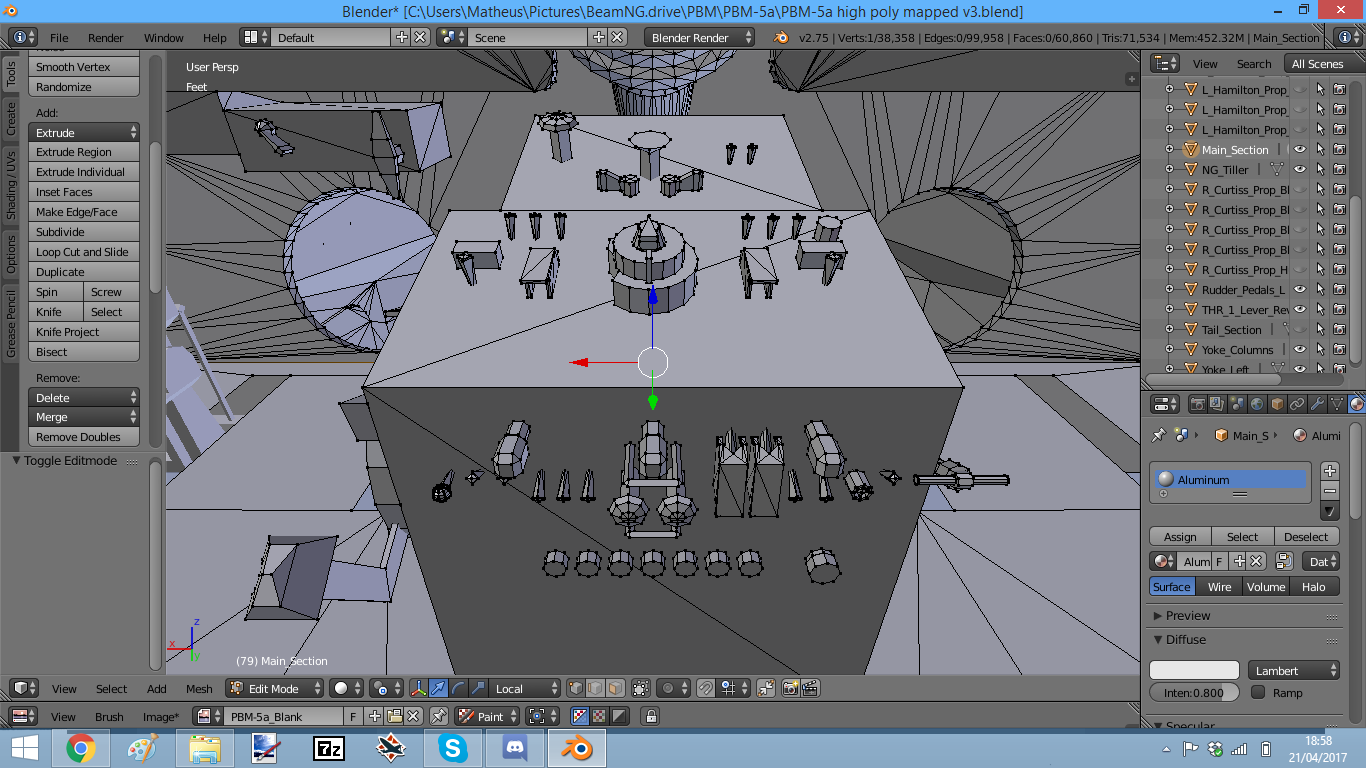
Task: Click the diffuse color swatch
Action: [1194, 670]
